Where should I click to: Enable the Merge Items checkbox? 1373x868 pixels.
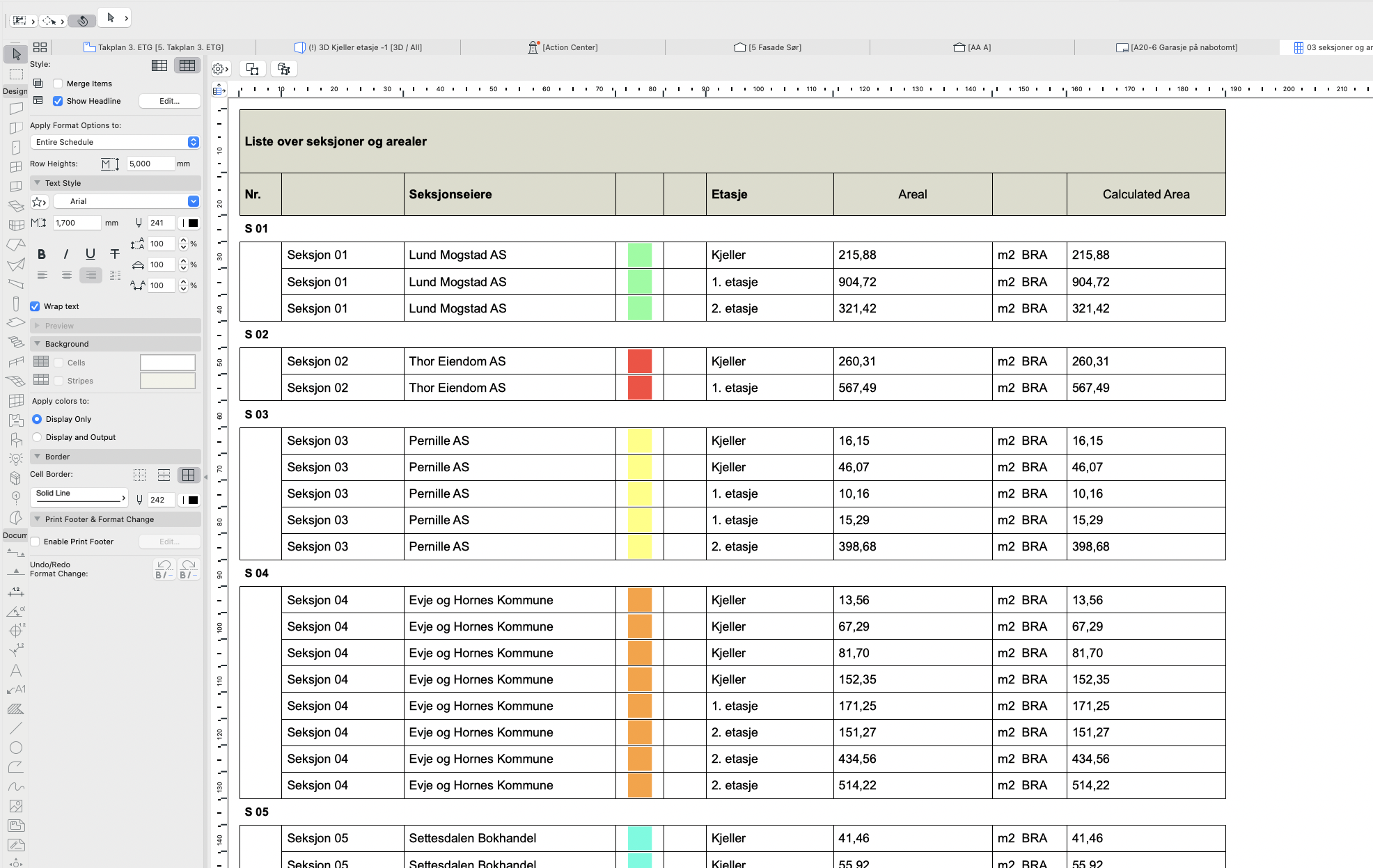pos(58,84)
